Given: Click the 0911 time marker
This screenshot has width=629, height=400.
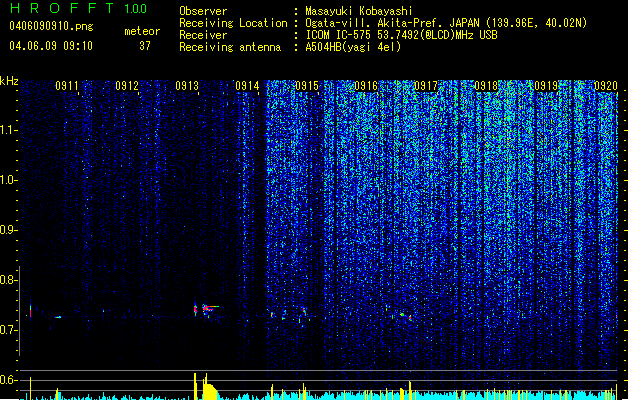Looking at the screenshot, I should (67, 86).
